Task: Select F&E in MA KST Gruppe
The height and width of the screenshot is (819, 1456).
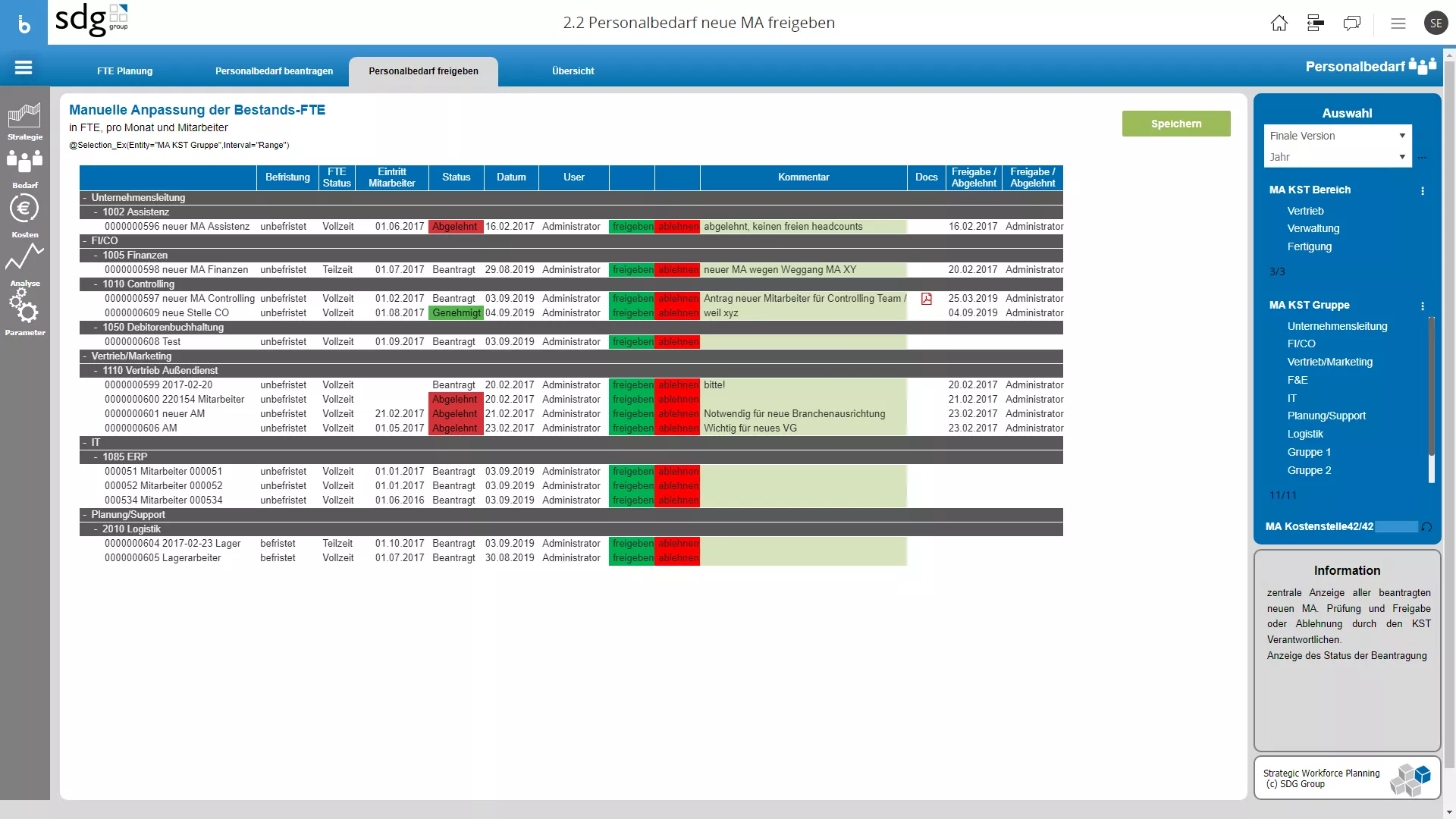Action: [x=1297, y=380]
